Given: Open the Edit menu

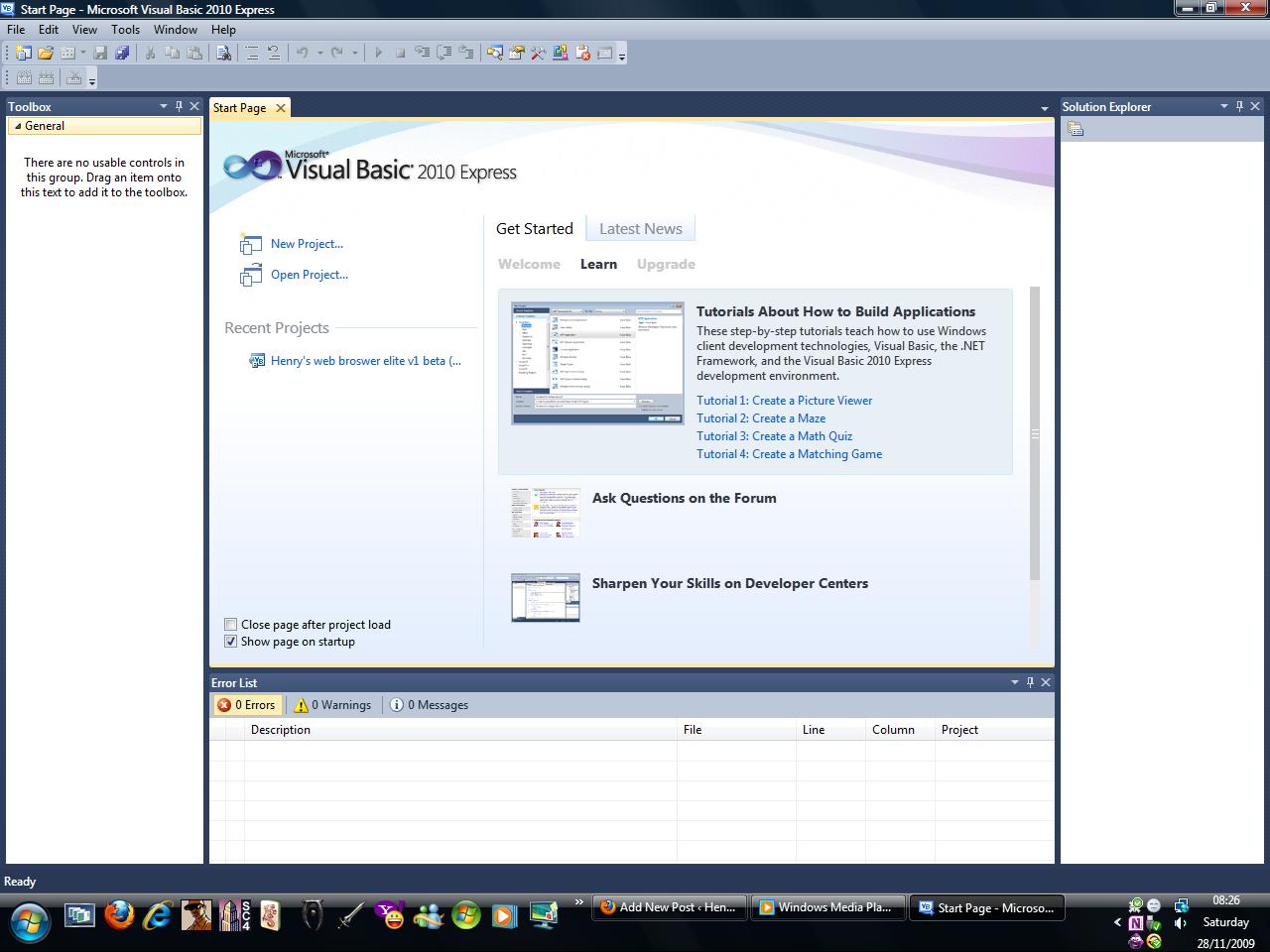Looking at the screenshot, I should [x=49, y=30].
